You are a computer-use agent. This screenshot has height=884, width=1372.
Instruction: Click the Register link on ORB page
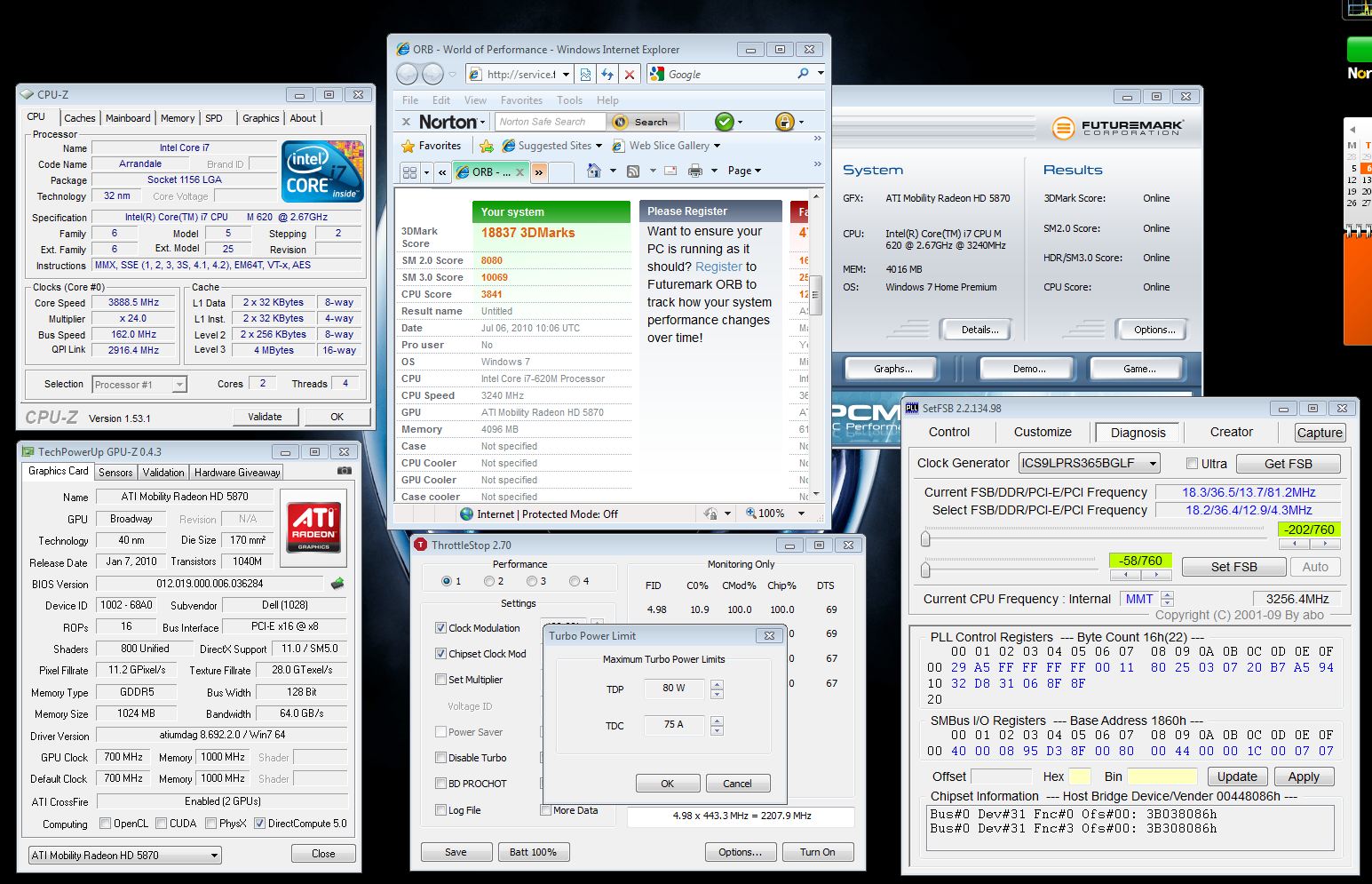point(718,267)
